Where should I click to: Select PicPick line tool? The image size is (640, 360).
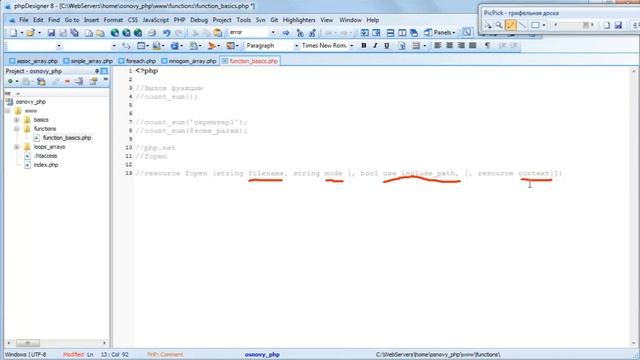click(522, 25)
